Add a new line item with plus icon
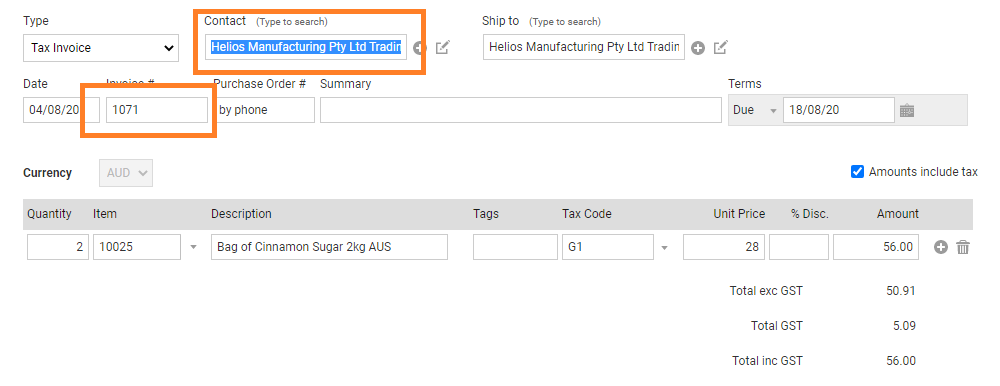1000x386 pixels. coord(941,247)
